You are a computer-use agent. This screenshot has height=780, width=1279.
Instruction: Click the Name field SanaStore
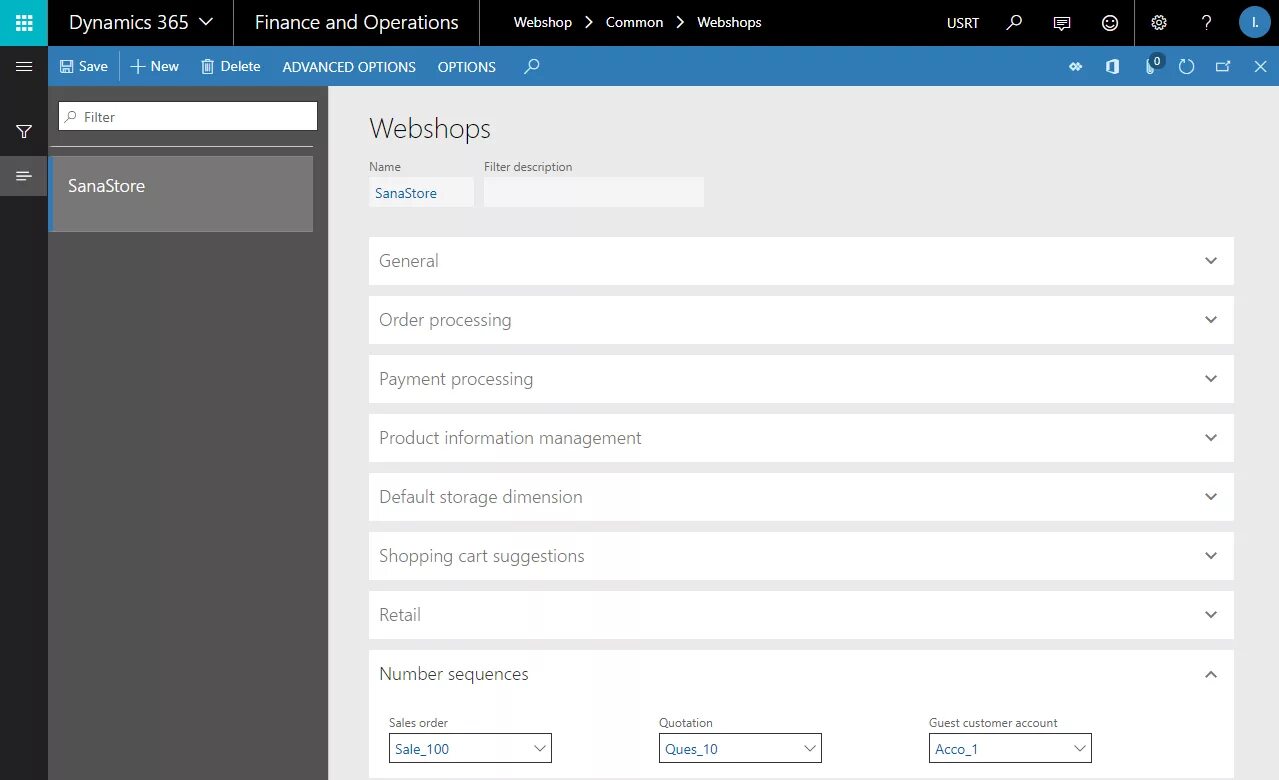point(421,193)
